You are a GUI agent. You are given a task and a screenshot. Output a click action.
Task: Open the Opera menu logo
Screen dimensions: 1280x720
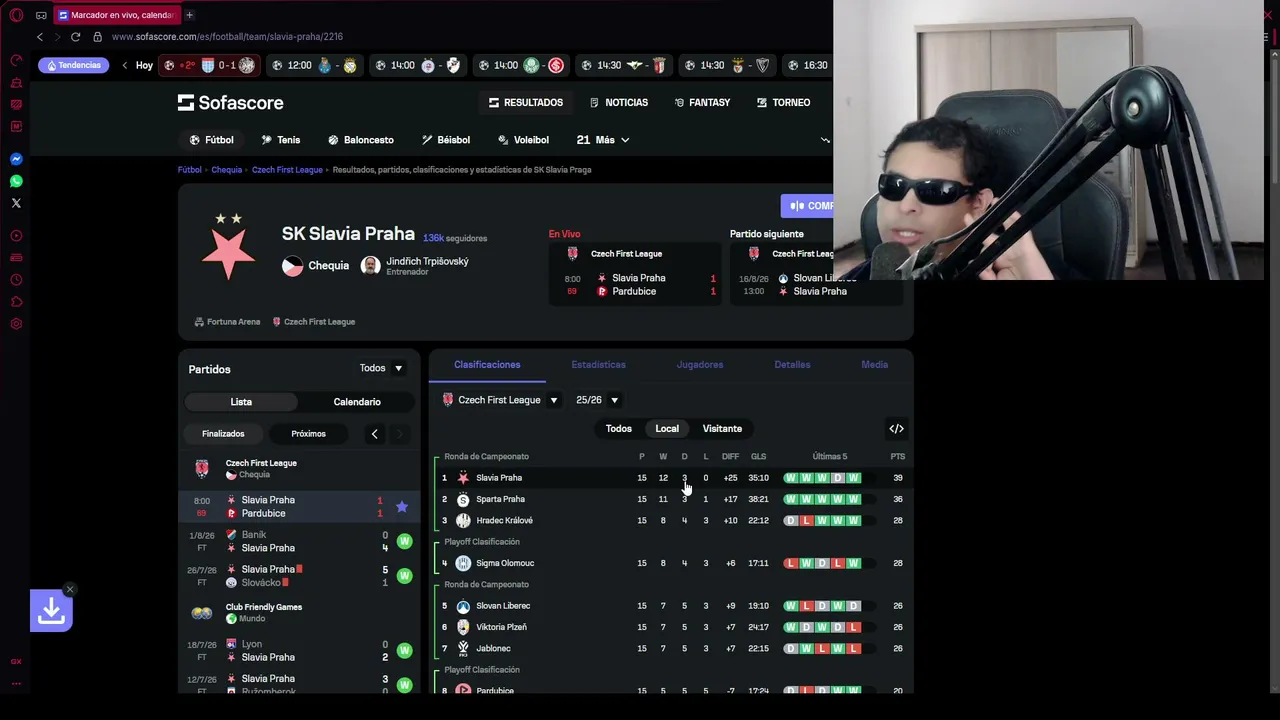click(16, 15)
